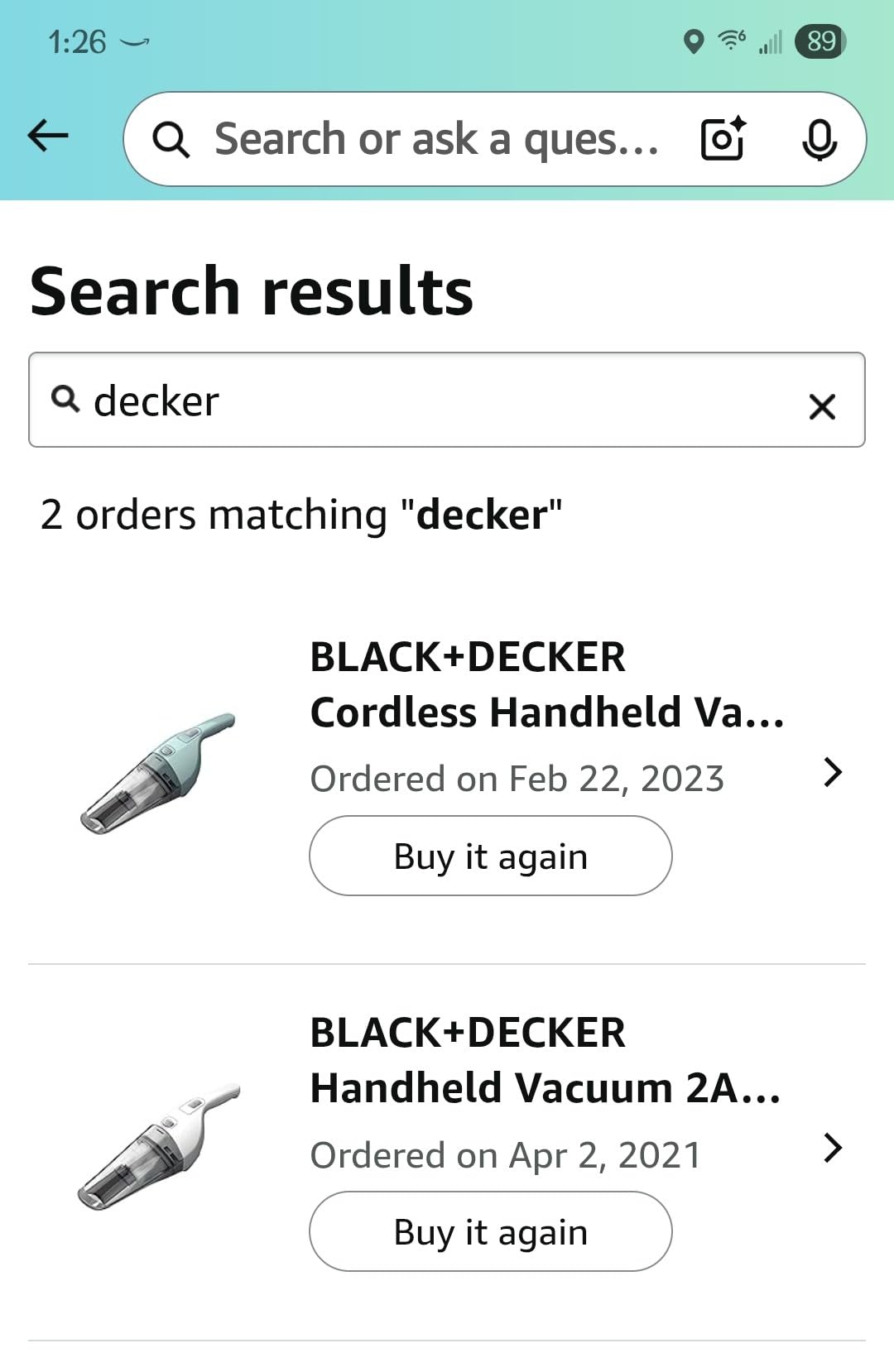Tap the microphone for voice search
Viewport: 894px width, 1372px height.
[x=821, y=138]
